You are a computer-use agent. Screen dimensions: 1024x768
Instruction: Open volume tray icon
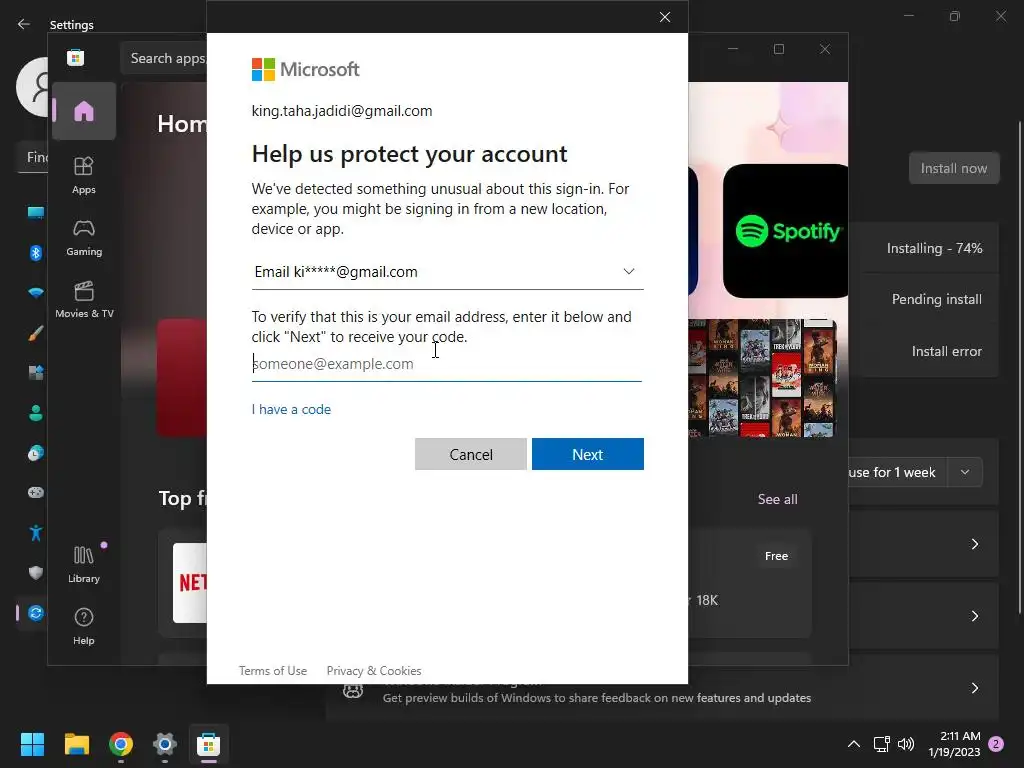point(906,744)
